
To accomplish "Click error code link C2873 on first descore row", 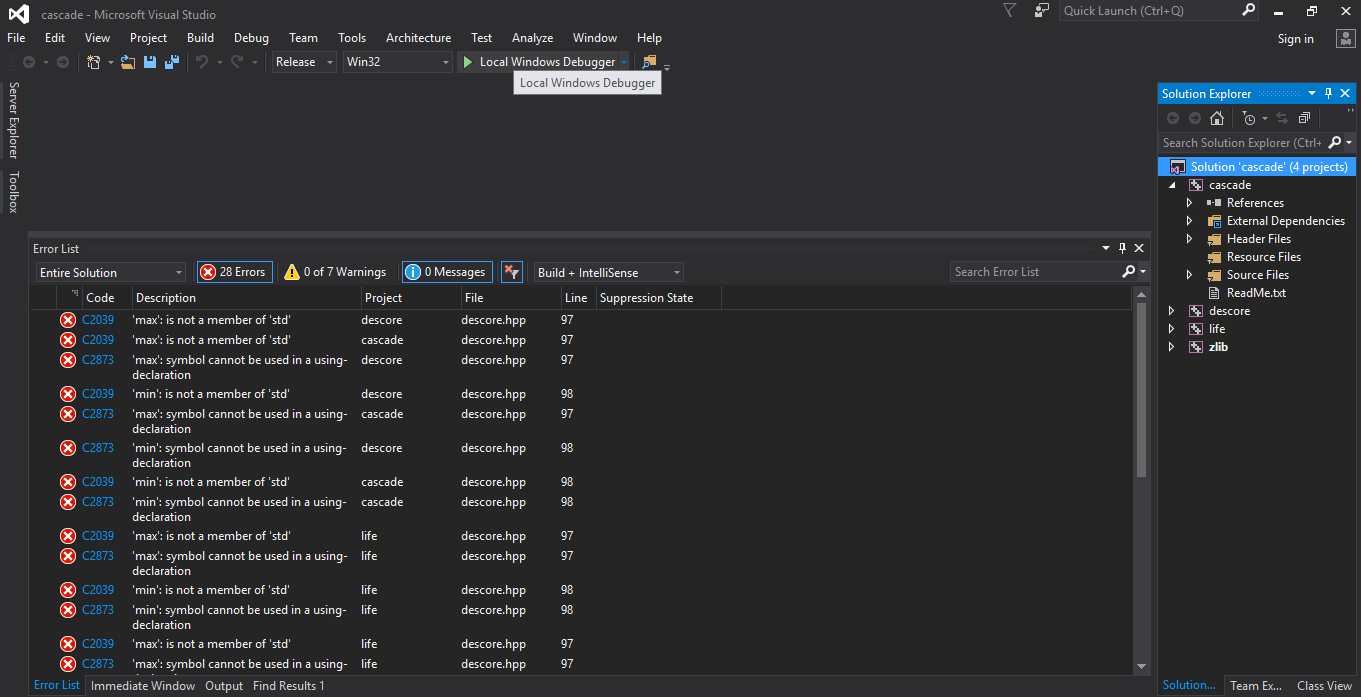I will click(98, 360).
